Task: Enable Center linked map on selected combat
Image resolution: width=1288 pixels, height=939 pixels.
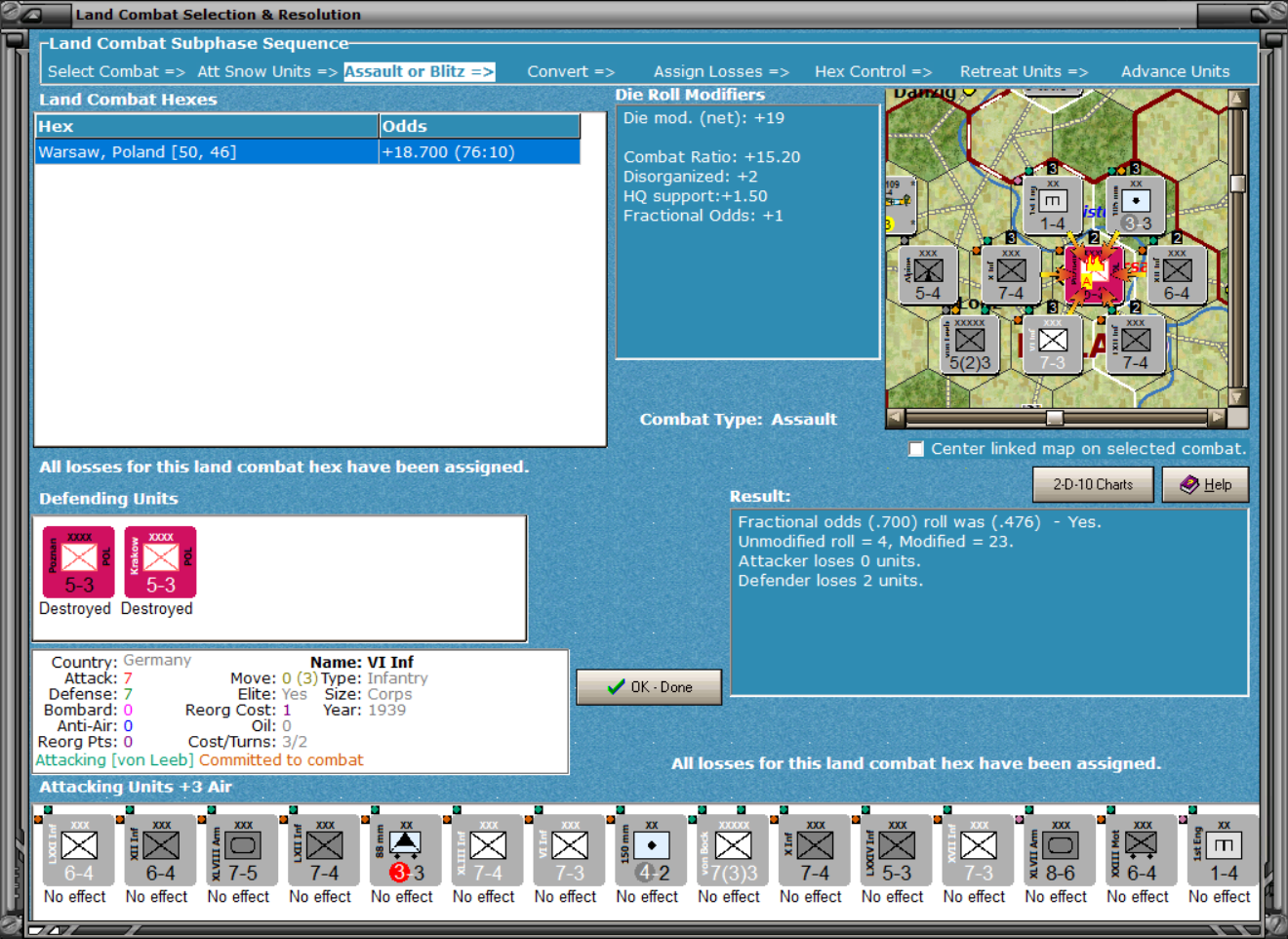Action: [916, 449]
